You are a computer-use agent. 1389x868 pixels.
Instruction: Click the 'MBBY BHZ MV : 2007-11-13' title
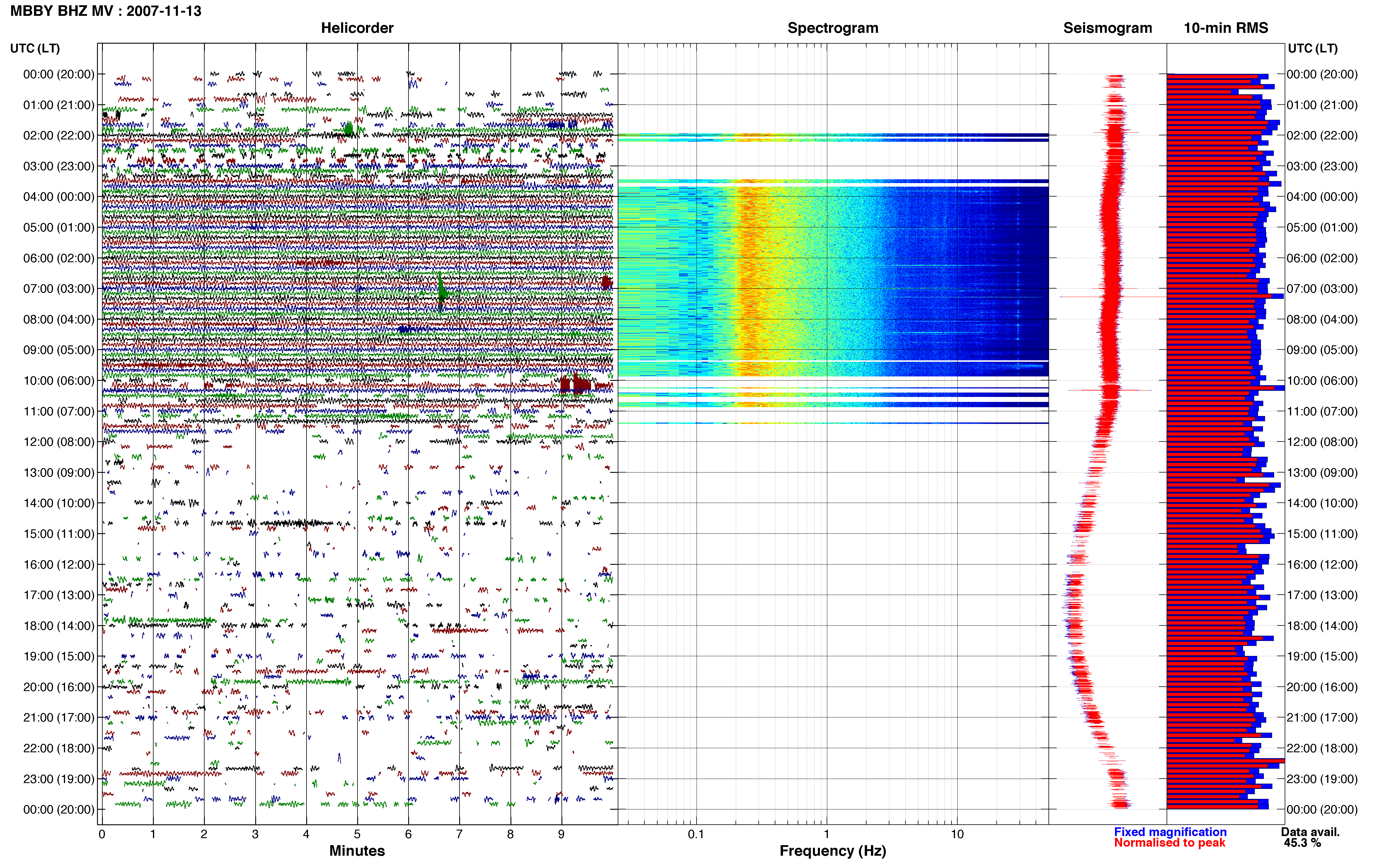pyautogui.click(x=106, y=11)
